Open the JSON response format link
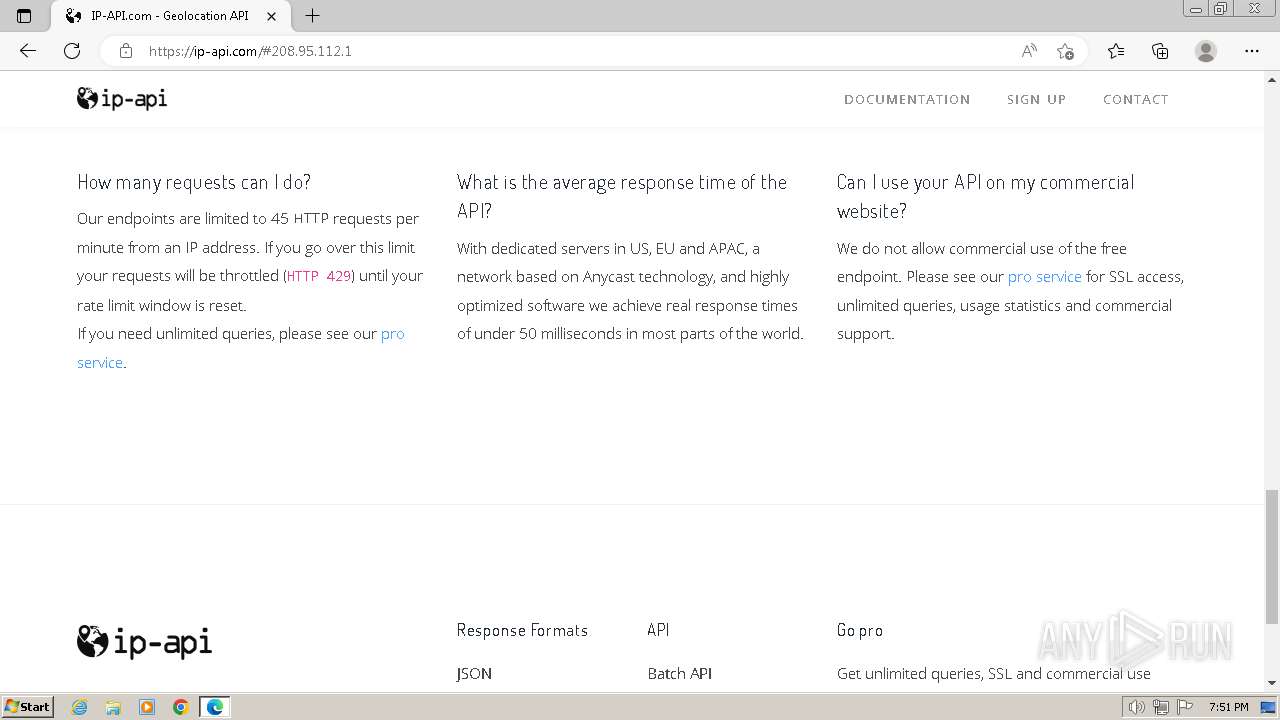Image resolution: width=1280 pixels, height=720 pixels. click(474, 673)
